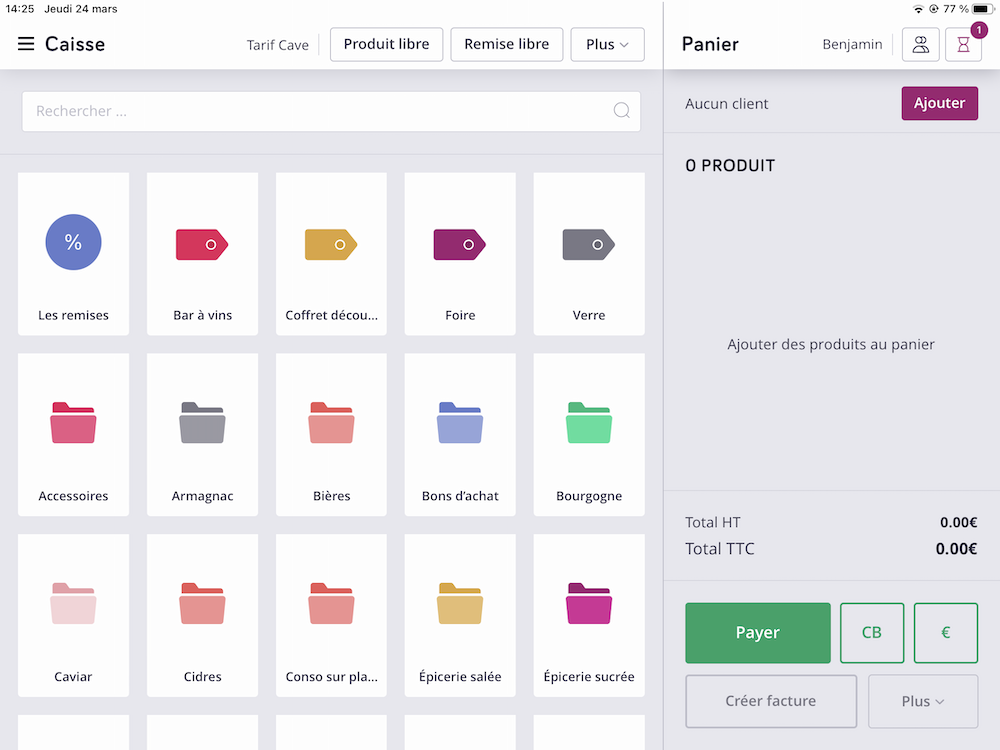Open Les remises percent category
The height and width of the screenshot is (750, 1000).
click(x=73, y=254)
